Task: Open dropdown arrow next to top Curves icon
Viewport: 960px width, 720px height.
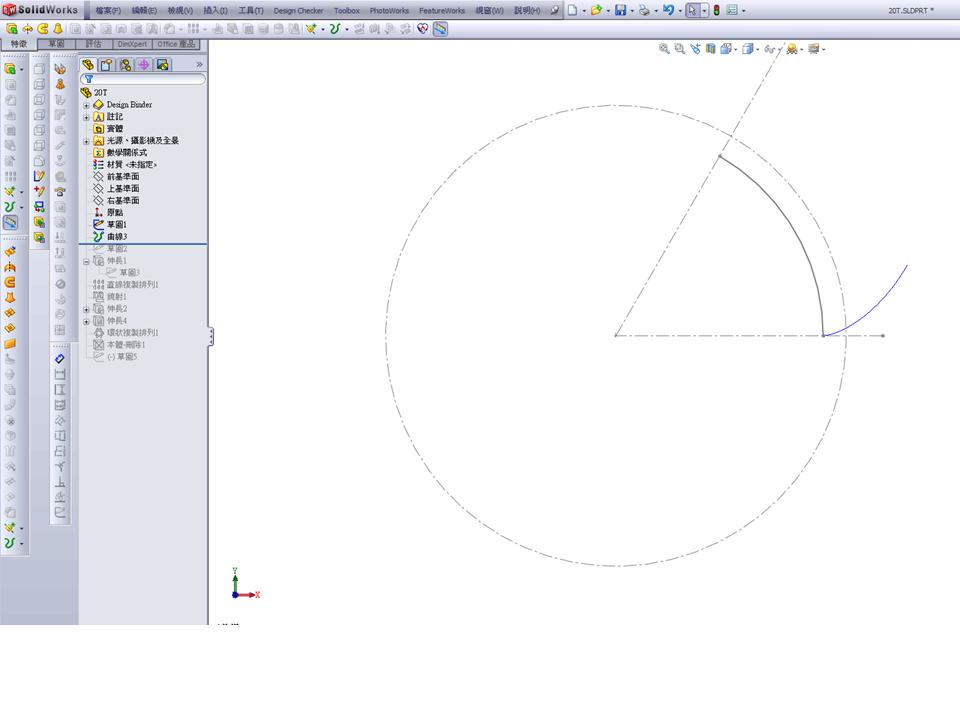Action: pyautogui.click(x=347, y=29)
